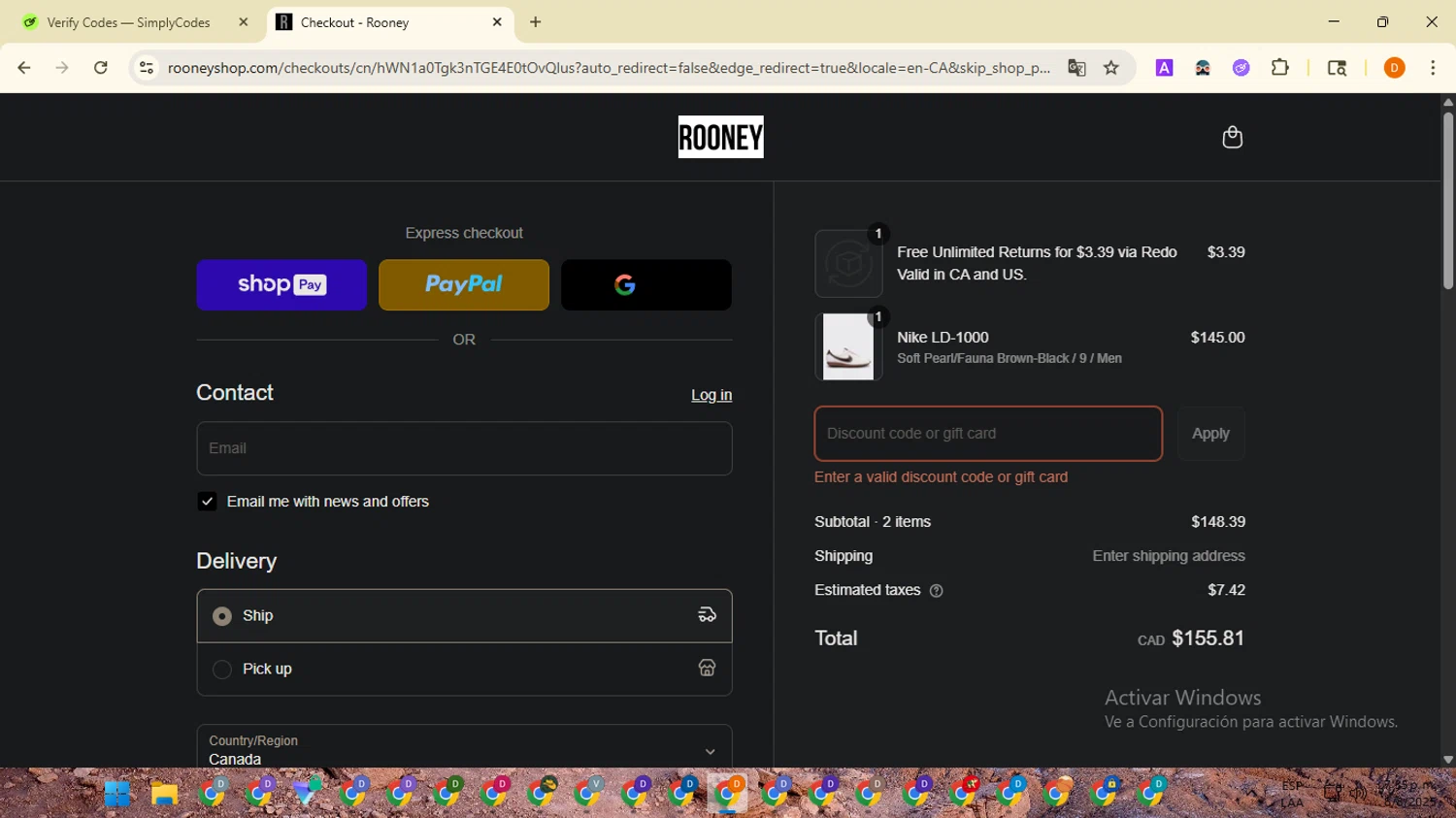Click the rooneyshop.com address bar URL
This screenshot has width=1456, height=818.
(609, 68)
